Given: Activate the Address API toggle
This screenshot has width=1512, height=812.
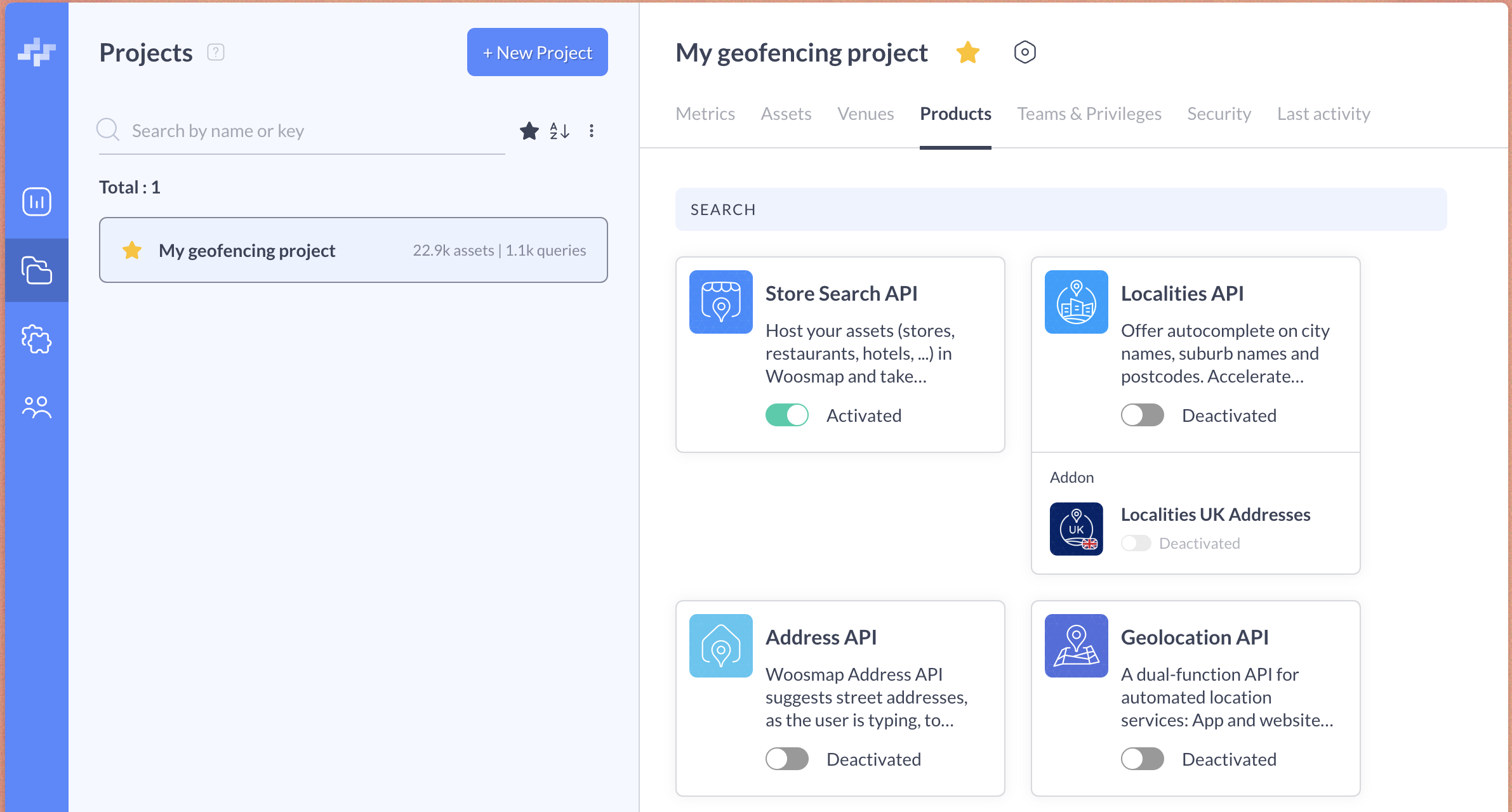Looking at the screenshot, I should pyautogui.click(x=786, y=759).
